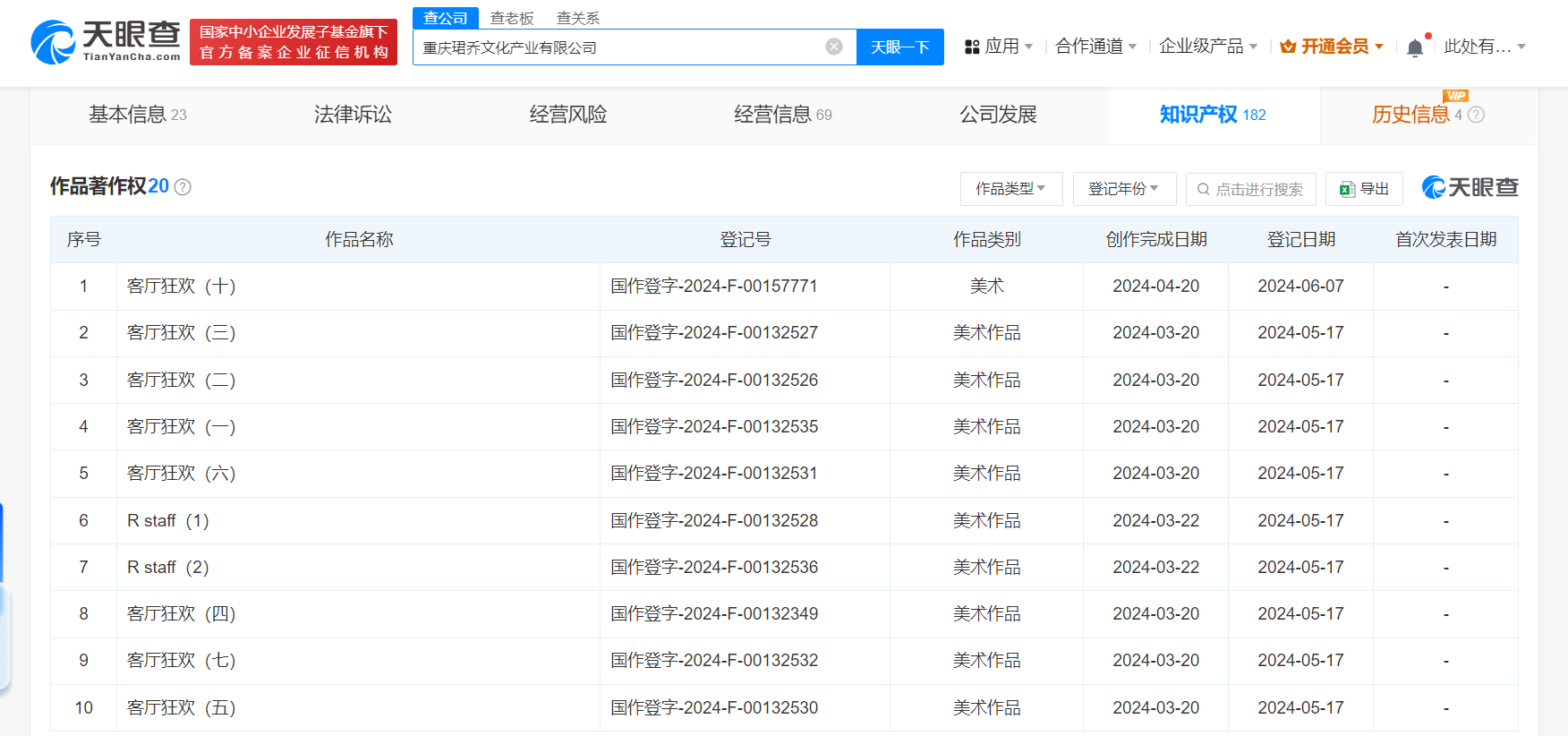Switch to the 经营信息 tab
The width and height of the screenshot is (1568, 736).
coord(783,115)
